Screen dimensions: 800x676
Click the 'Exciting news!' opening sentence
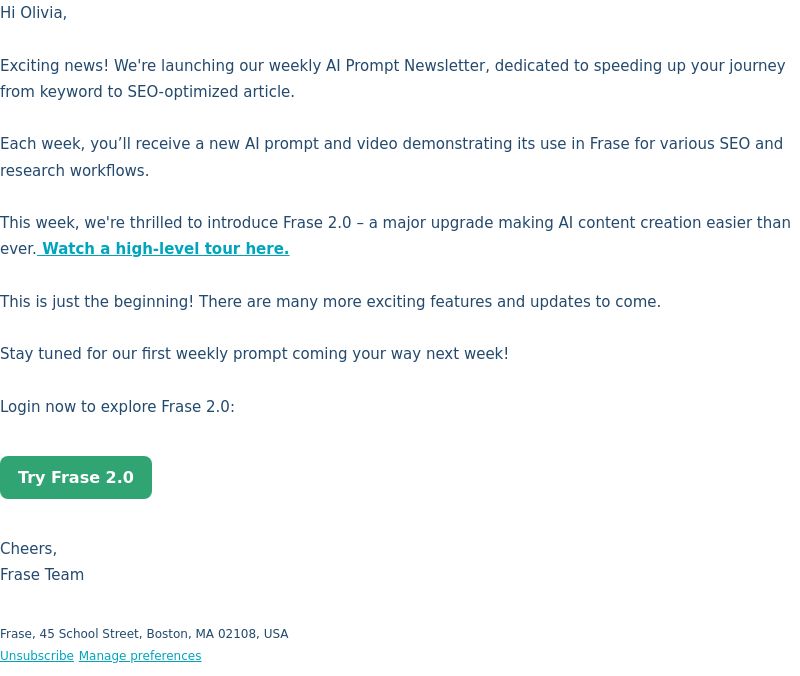[x=54, y=66]
